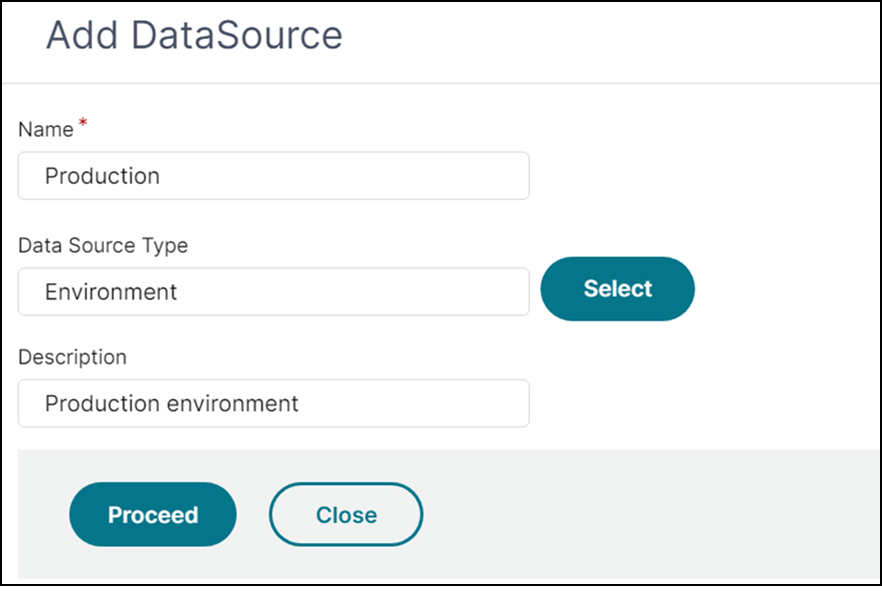
Task: Click the Close button
Action: tap(346, 514)
